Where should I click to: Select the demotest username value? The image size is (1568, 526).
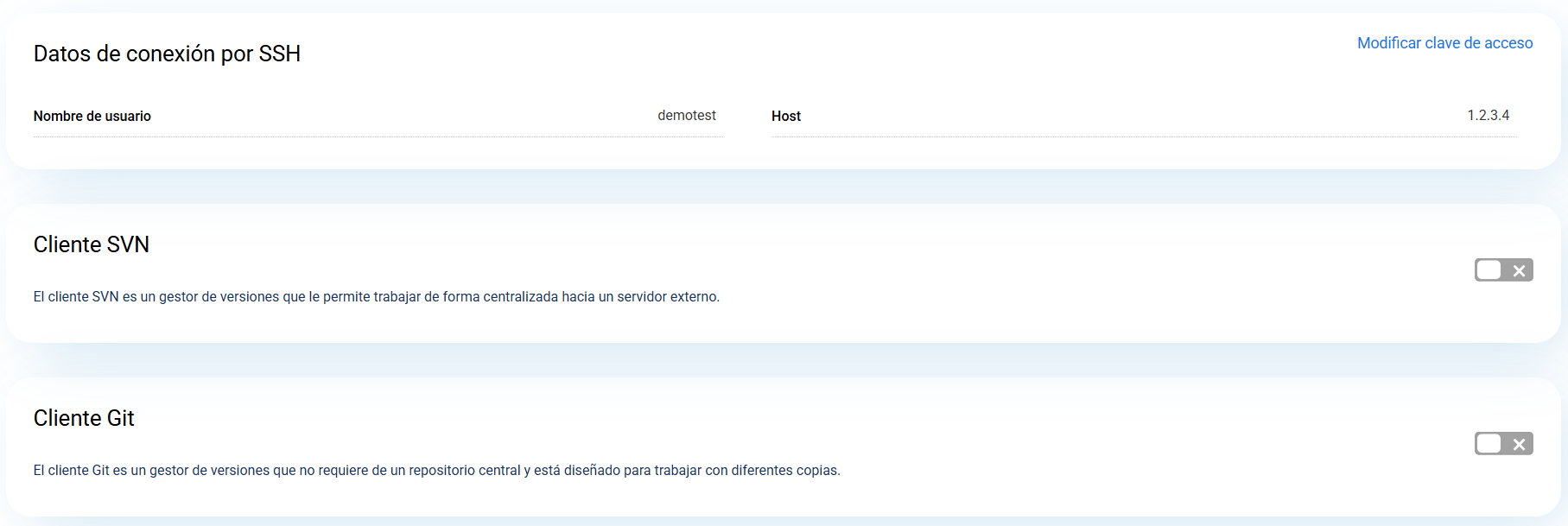(x=686, y=116)
